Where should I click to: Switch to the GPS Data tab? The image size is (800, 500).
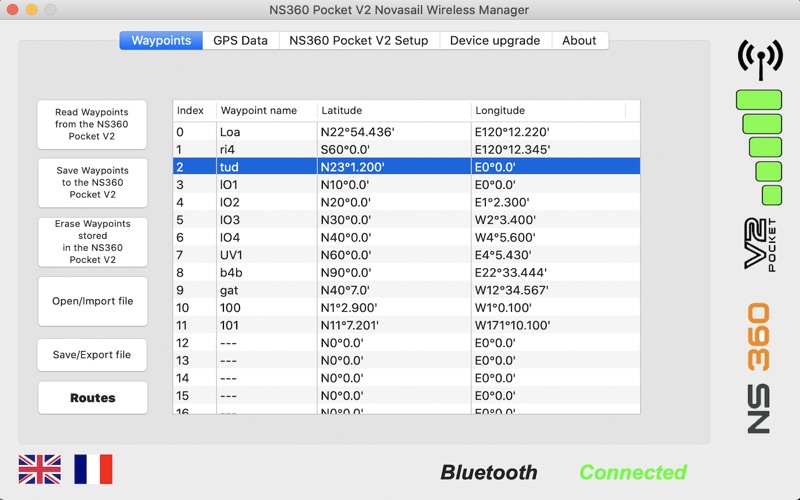point(240,40)
